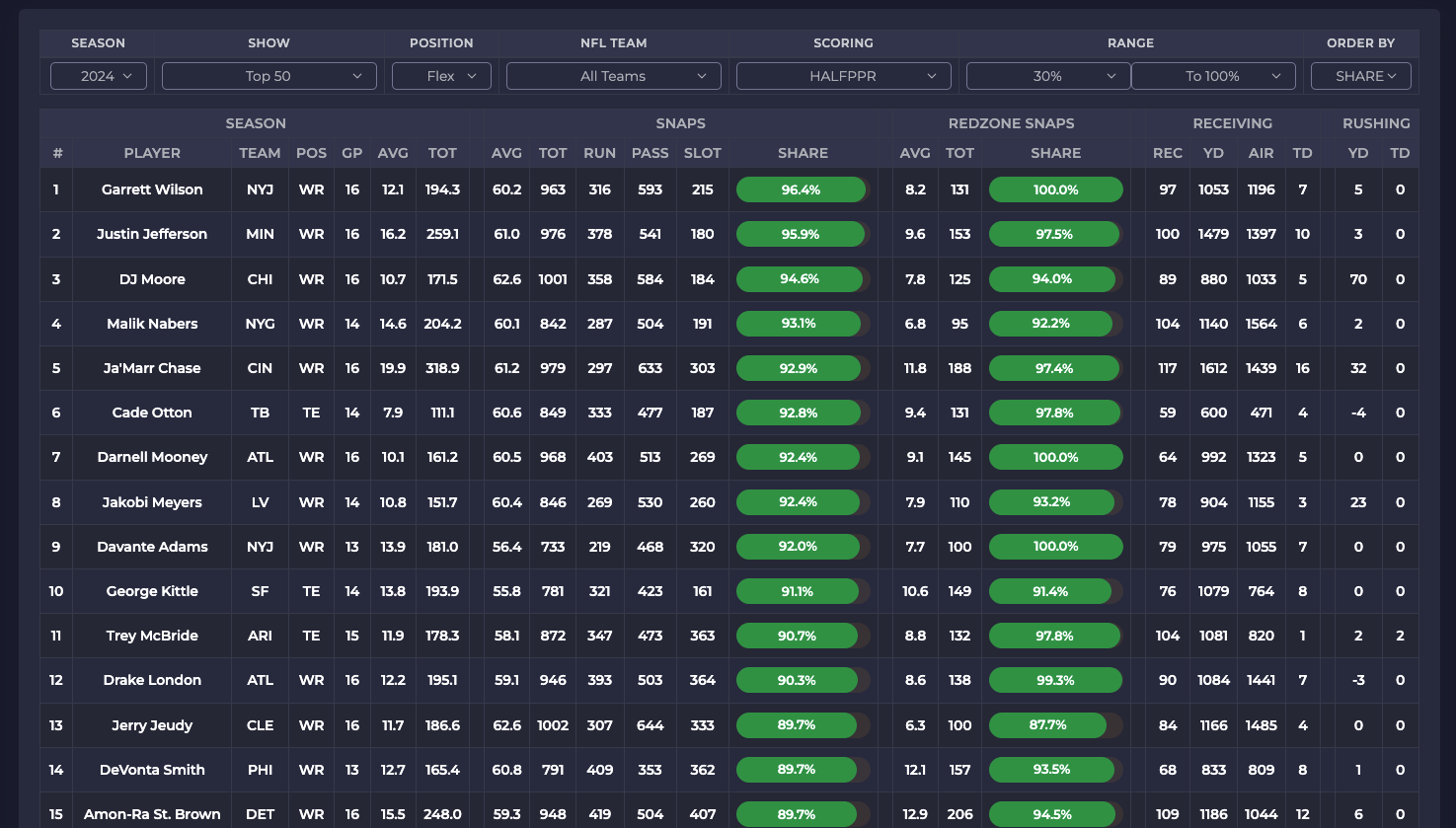This screenshot has height=828, width=1456.
Task: Sort by GP column header
Action: (352, 153)
